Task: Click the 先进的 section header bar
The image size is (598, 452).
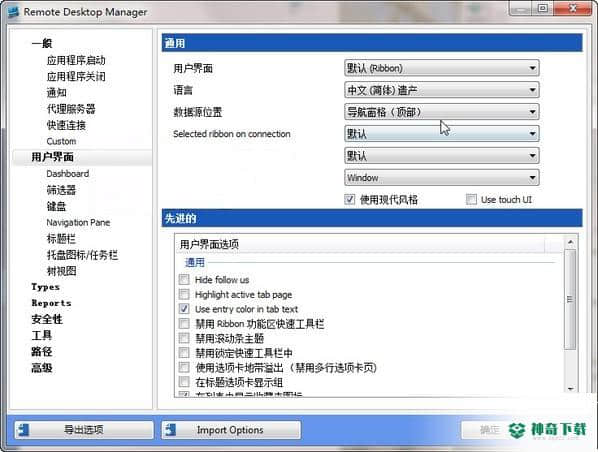Action: point(372,218)
